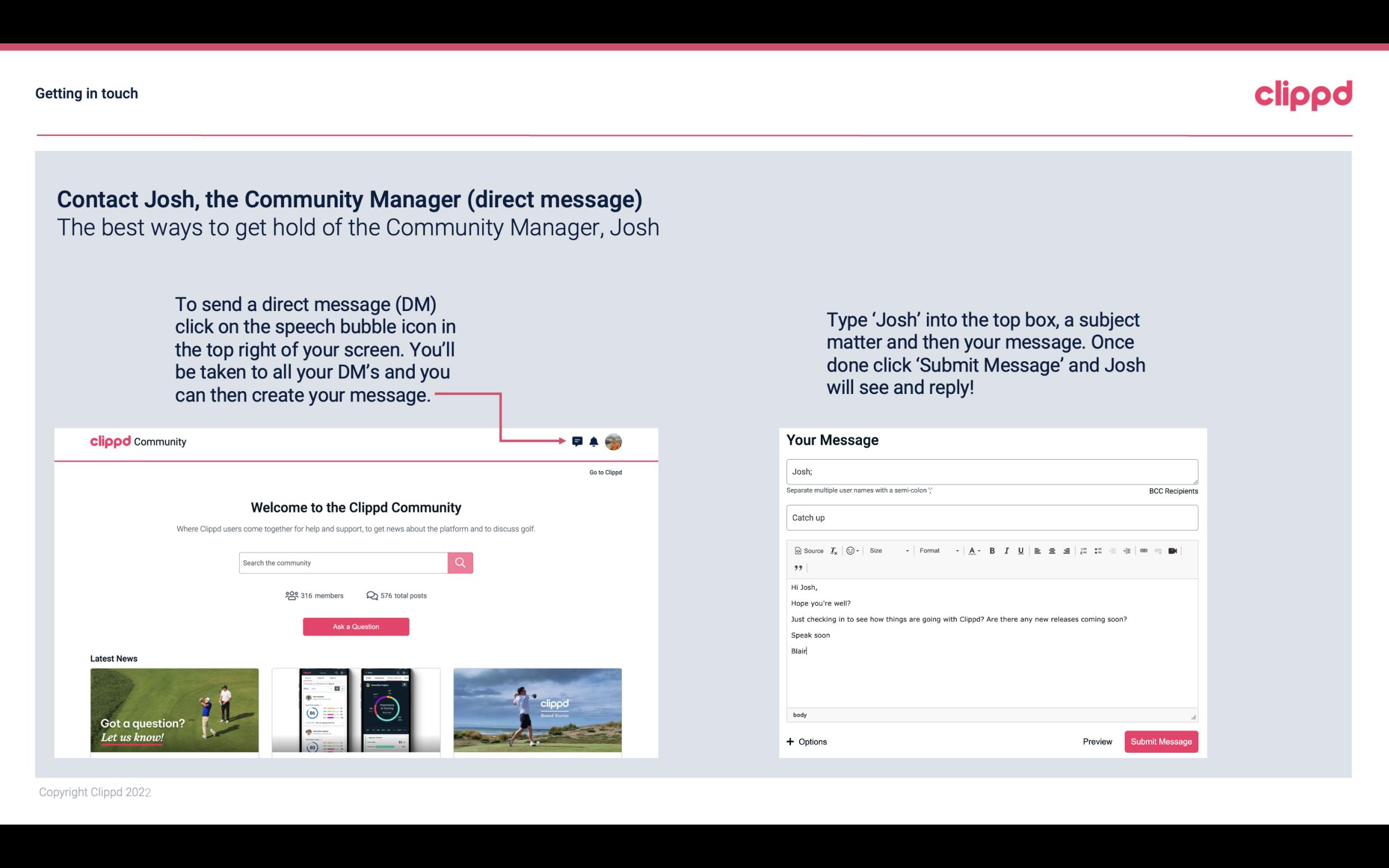Click the Ask a Question menu item
Image resolution: width=1389 pixels, height=868 pixels.
(x=356, y=626)
